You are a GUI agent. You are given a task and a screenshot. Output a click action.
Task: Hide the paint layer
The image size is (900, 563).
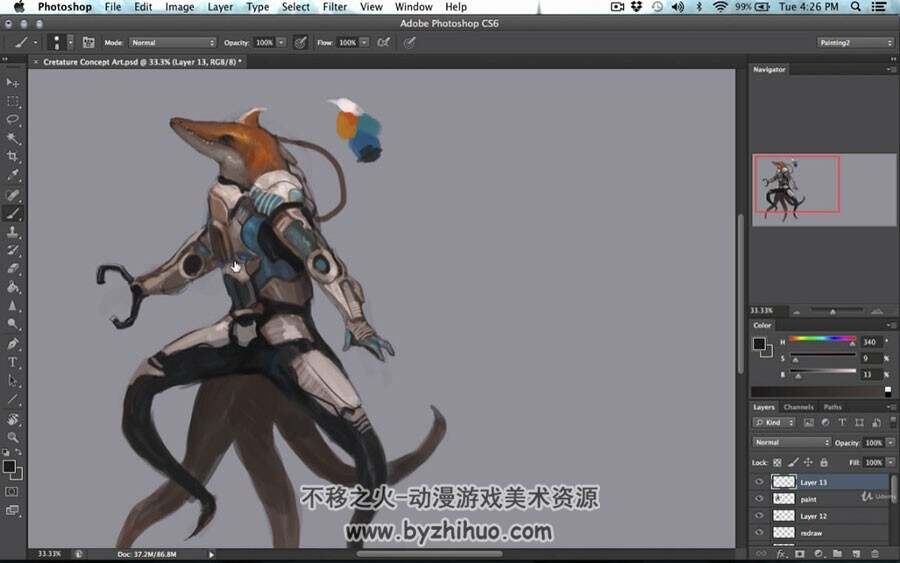759,499
